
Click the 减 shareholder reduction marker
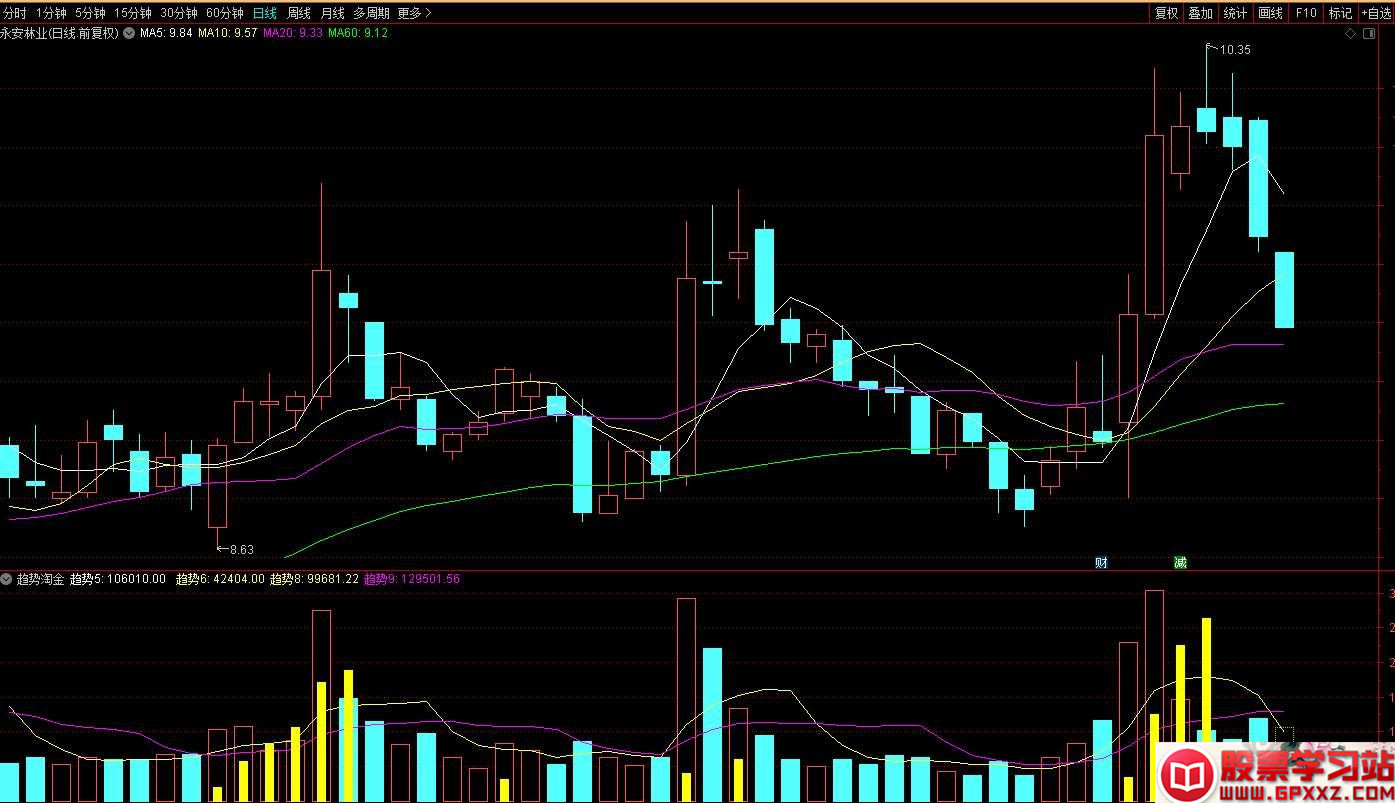pyautogui.click(x=1180, y=563)
